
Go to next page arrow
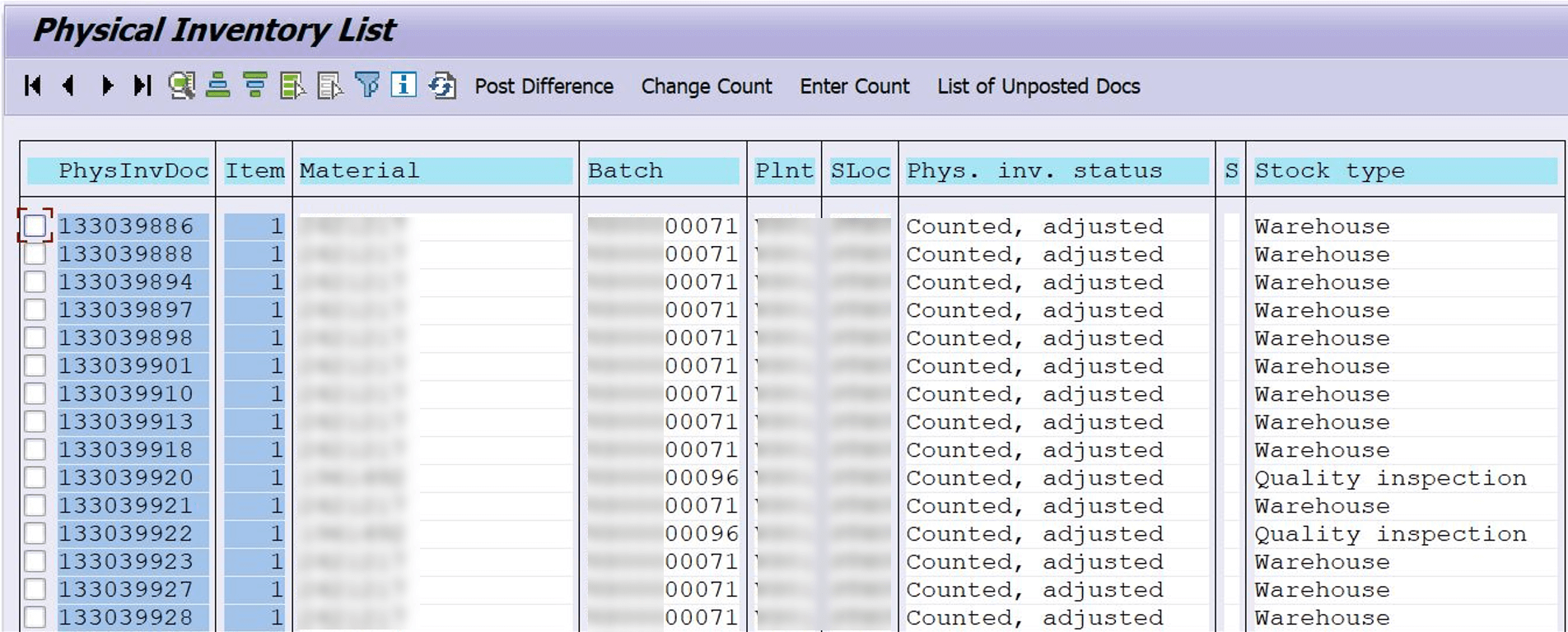[x=106, y=86]
